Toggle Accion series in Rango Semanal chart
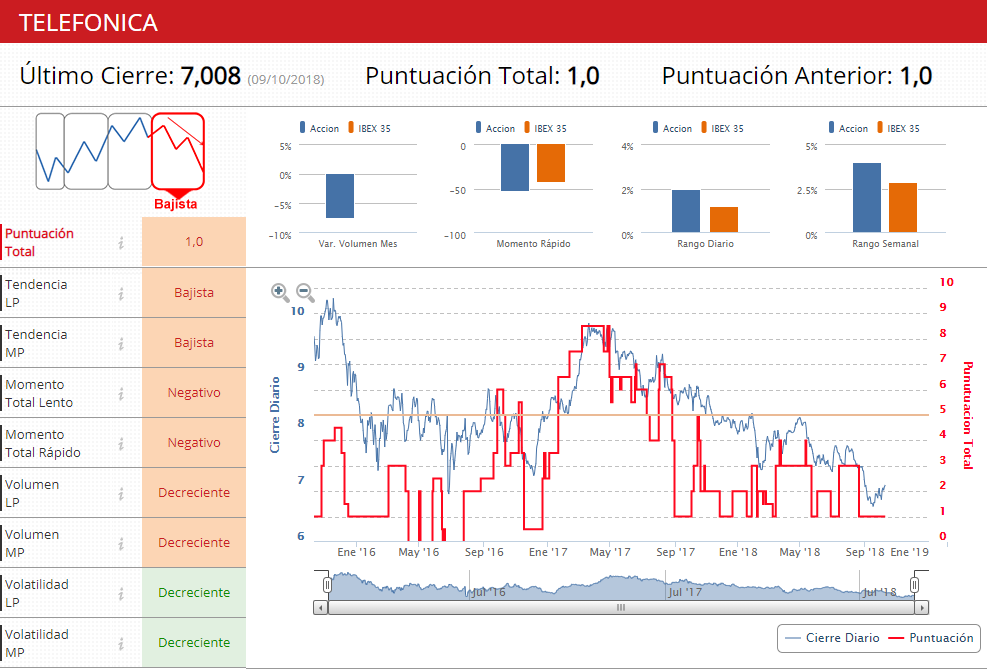989x669 pixels. 848,128
